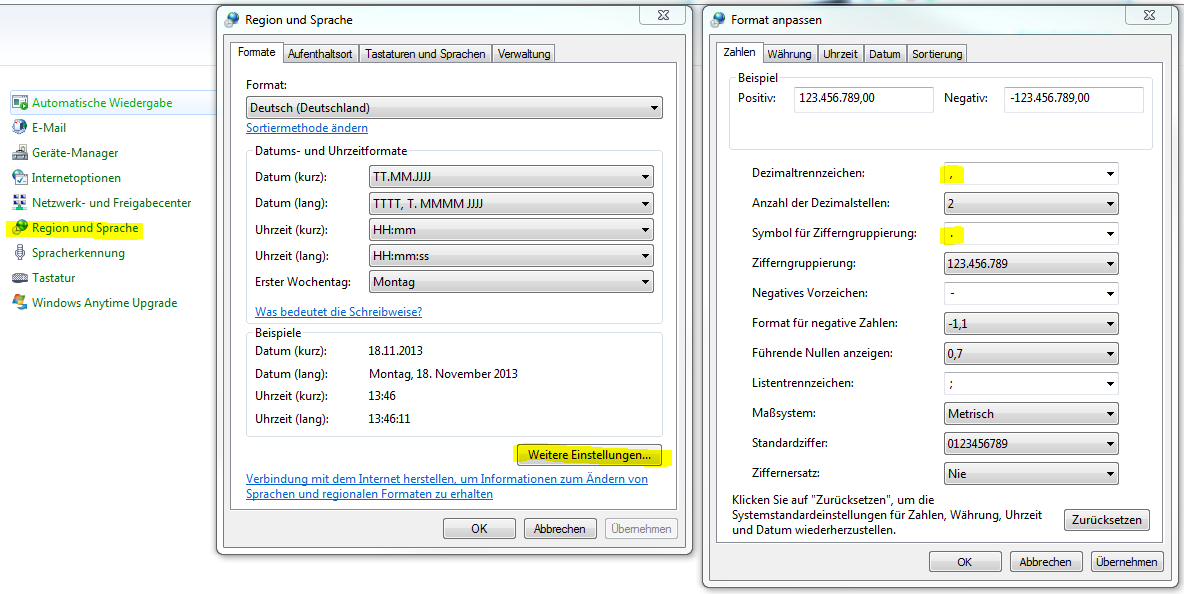The width and height of the screenshot is (1184, 594).
Task: Switch to the Datum tab
Action: 885,54
